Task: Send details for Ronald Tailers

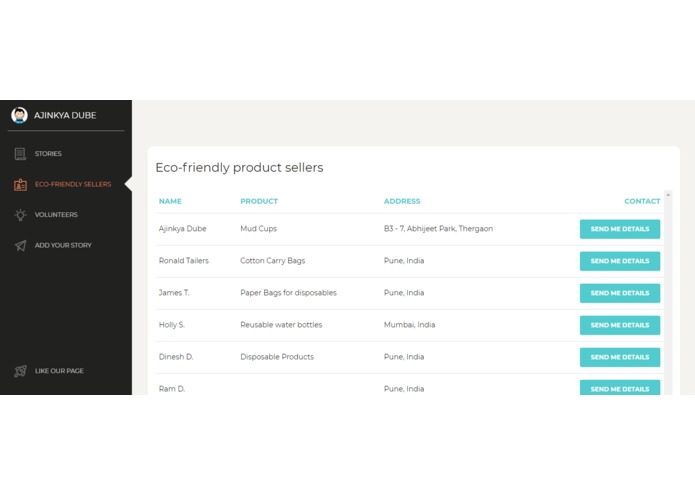Action: [620, 261]
